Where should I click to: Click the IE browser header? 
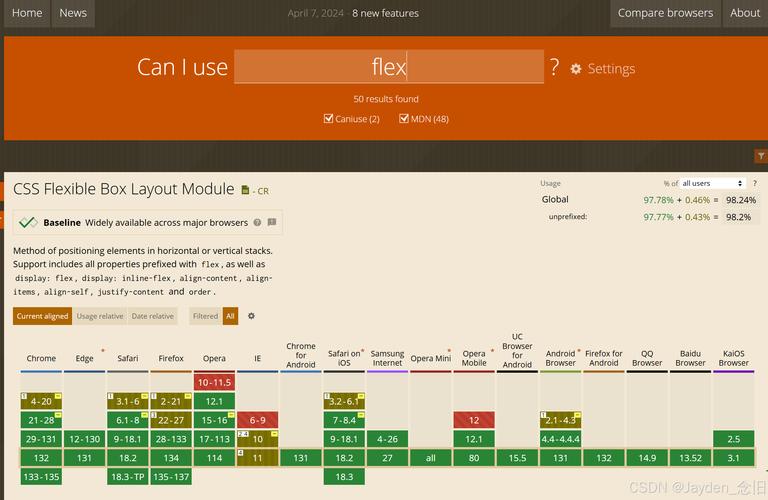tap(258, 358)
